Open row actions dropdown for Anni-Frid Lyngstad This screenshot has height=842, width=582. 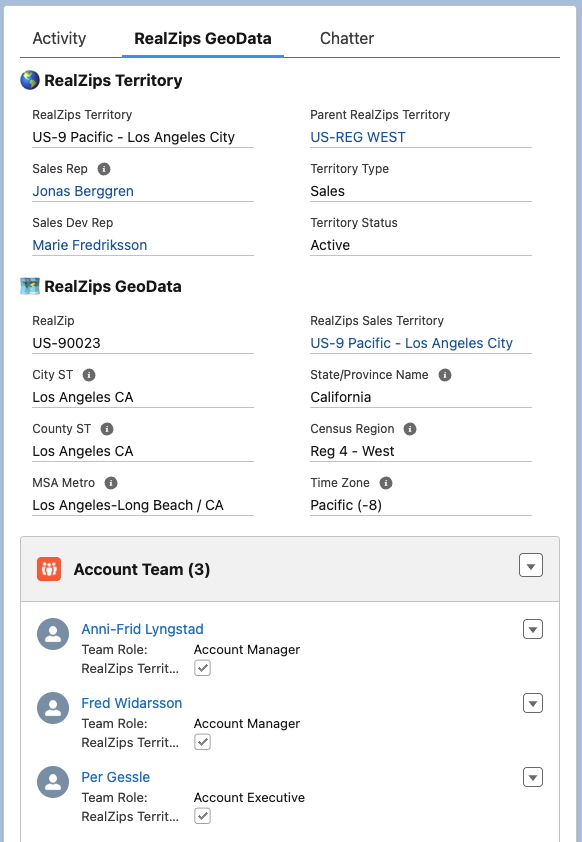point(533,629)
